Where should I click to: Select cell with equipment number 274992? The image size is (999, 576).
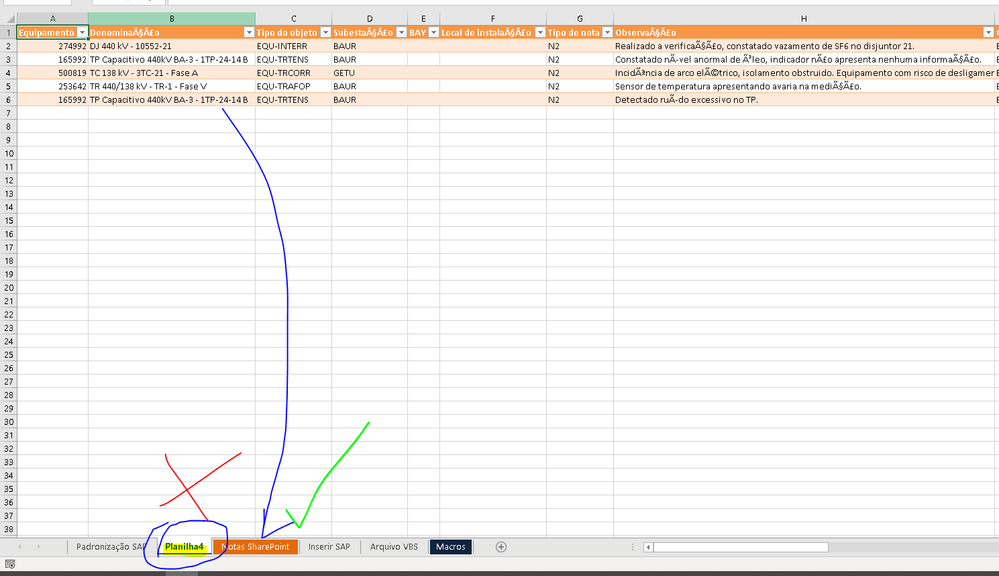click(x=52, y=46)
